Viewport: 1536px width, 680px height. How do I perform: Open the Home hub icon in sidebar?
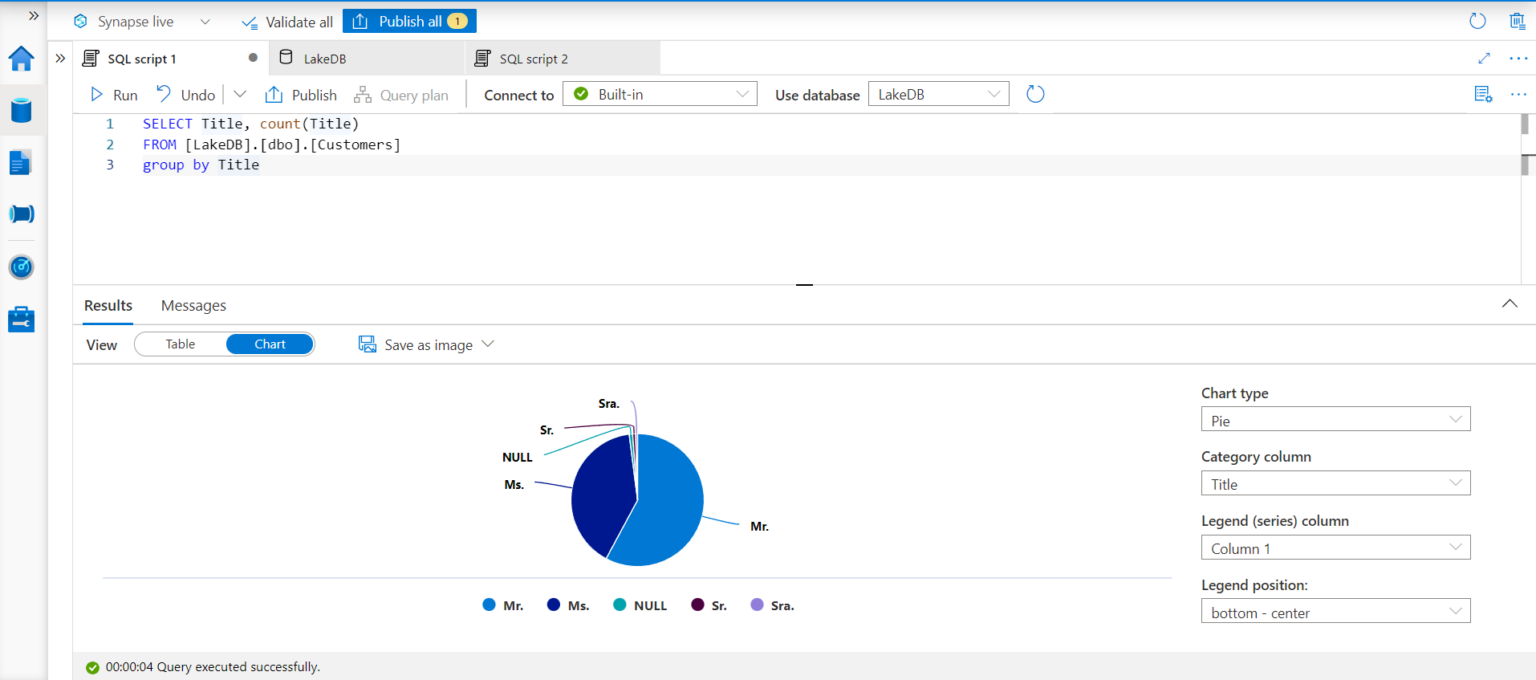(21, 59)
